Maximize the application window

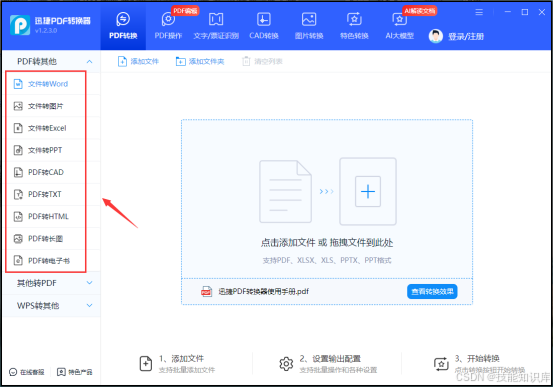click(525, 12)
